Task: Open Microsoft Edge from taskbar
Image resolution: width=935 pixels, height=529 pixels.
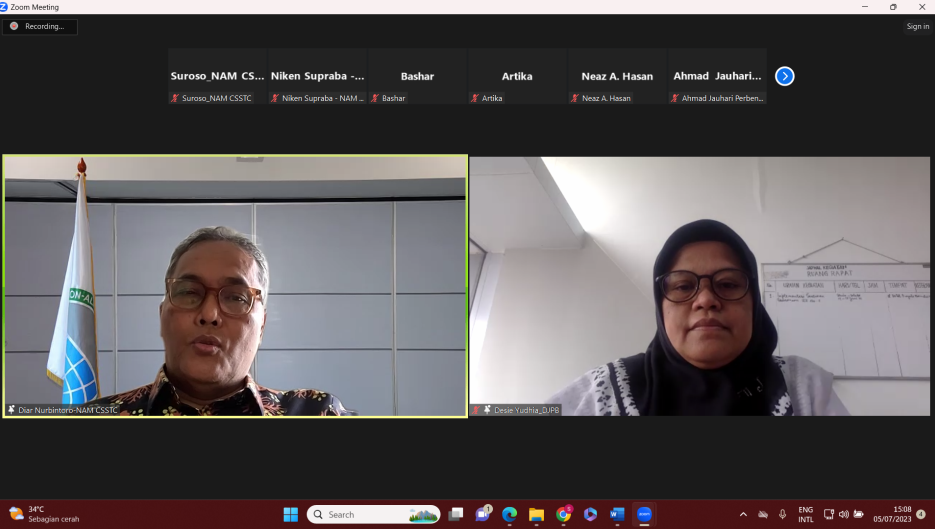Action: coord(509,514)
